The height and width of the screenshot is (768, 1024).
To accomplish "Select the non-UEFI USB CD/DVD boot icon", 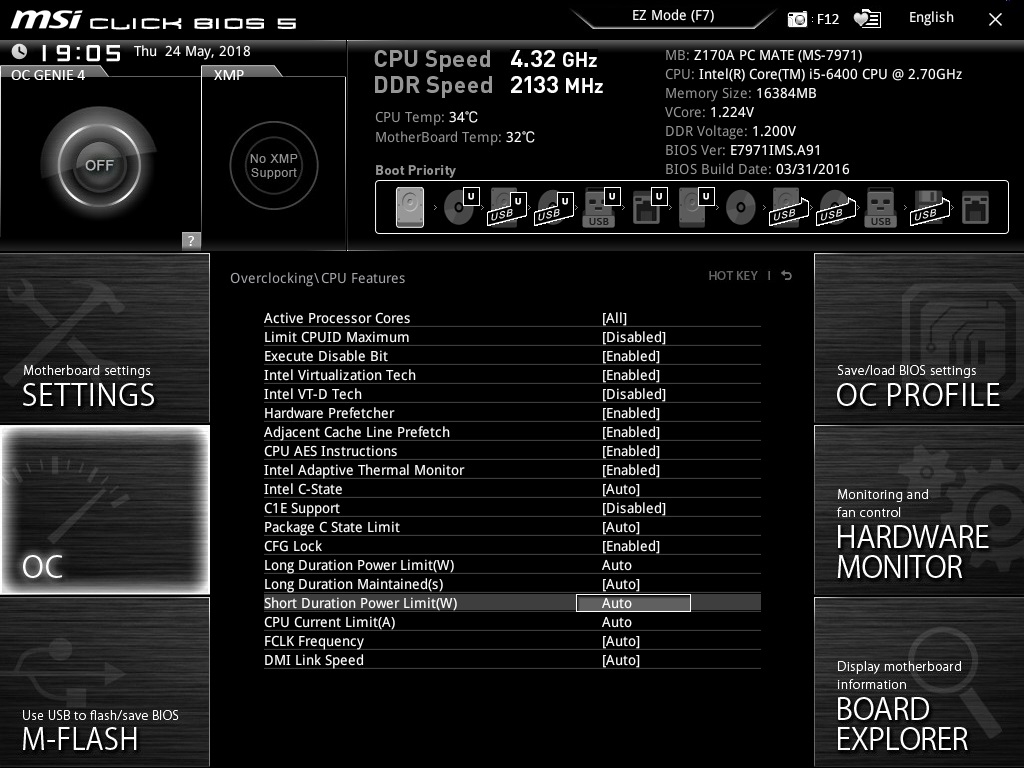I will [x=836, y=208].
